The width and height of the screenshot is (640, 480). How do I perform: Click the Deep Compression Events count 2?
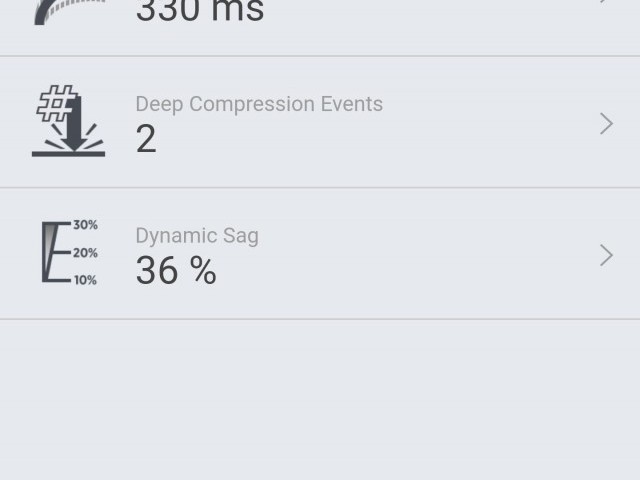(x=146, y=140)
